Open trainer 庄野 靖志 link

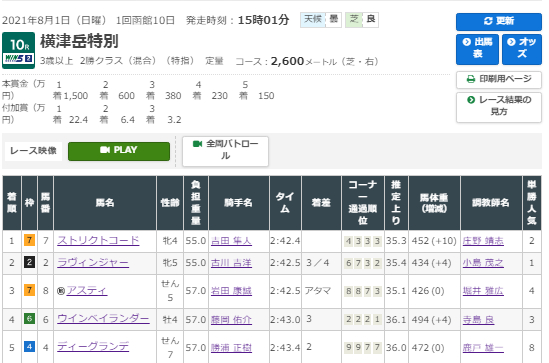(483, 241)
